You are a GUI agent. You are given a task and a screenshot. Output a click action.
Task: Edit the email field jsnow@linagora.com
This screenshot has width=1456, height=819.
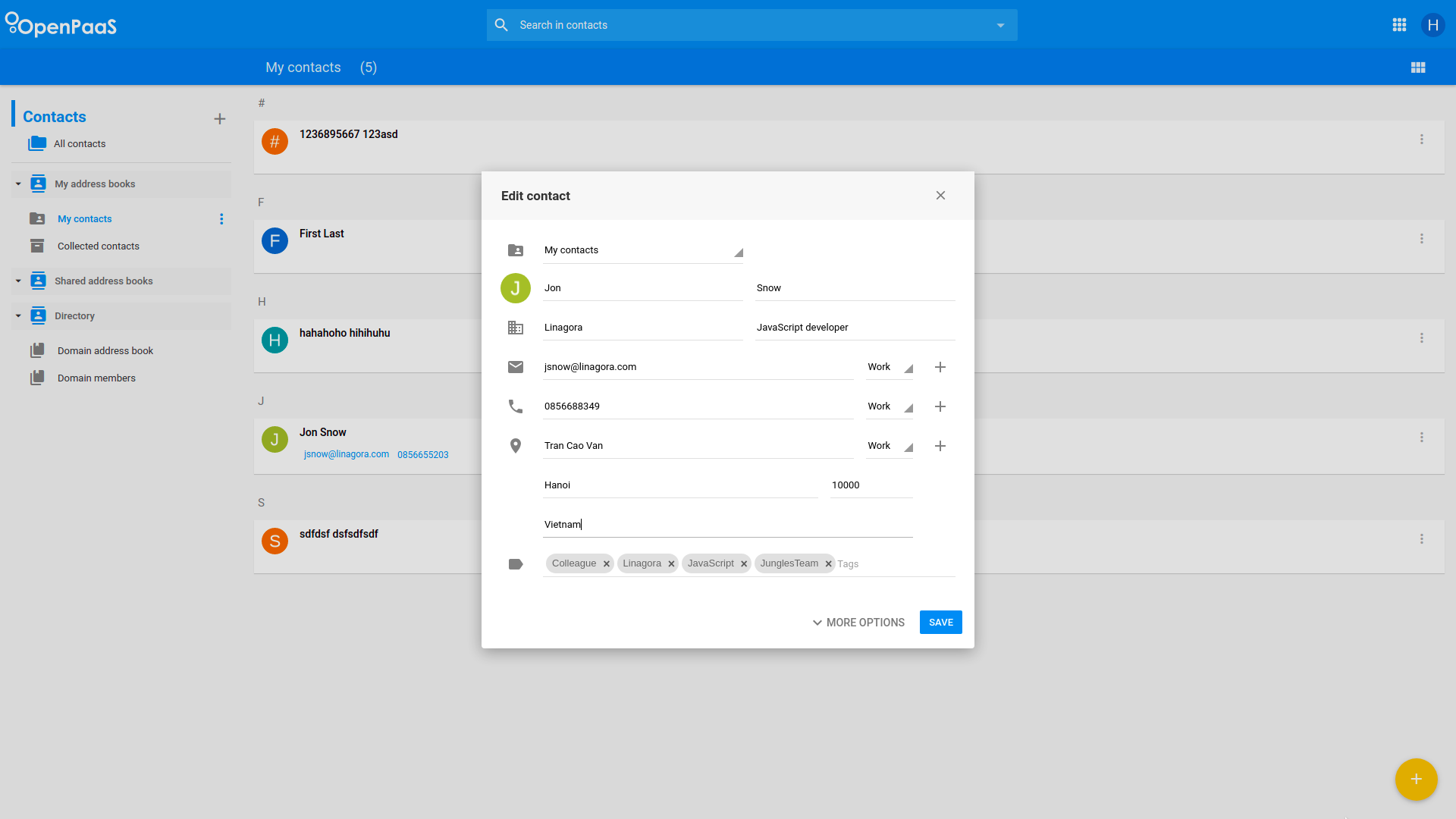click(x=698, y=367)
